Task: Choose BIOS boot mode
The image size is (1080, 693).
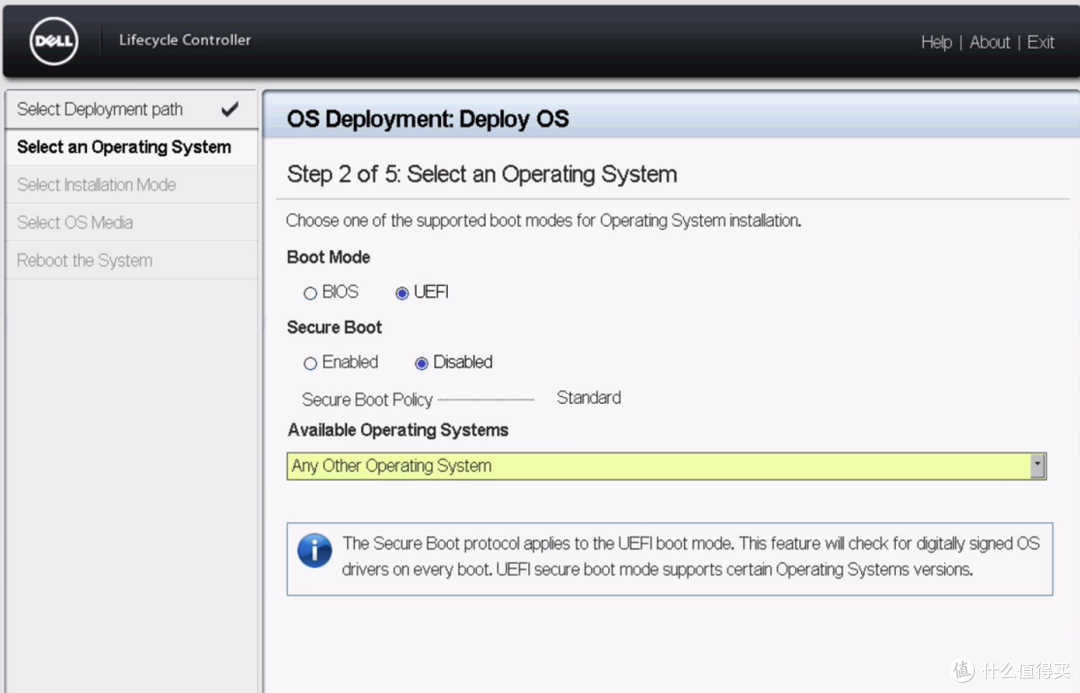Action: tap(310, 293)
